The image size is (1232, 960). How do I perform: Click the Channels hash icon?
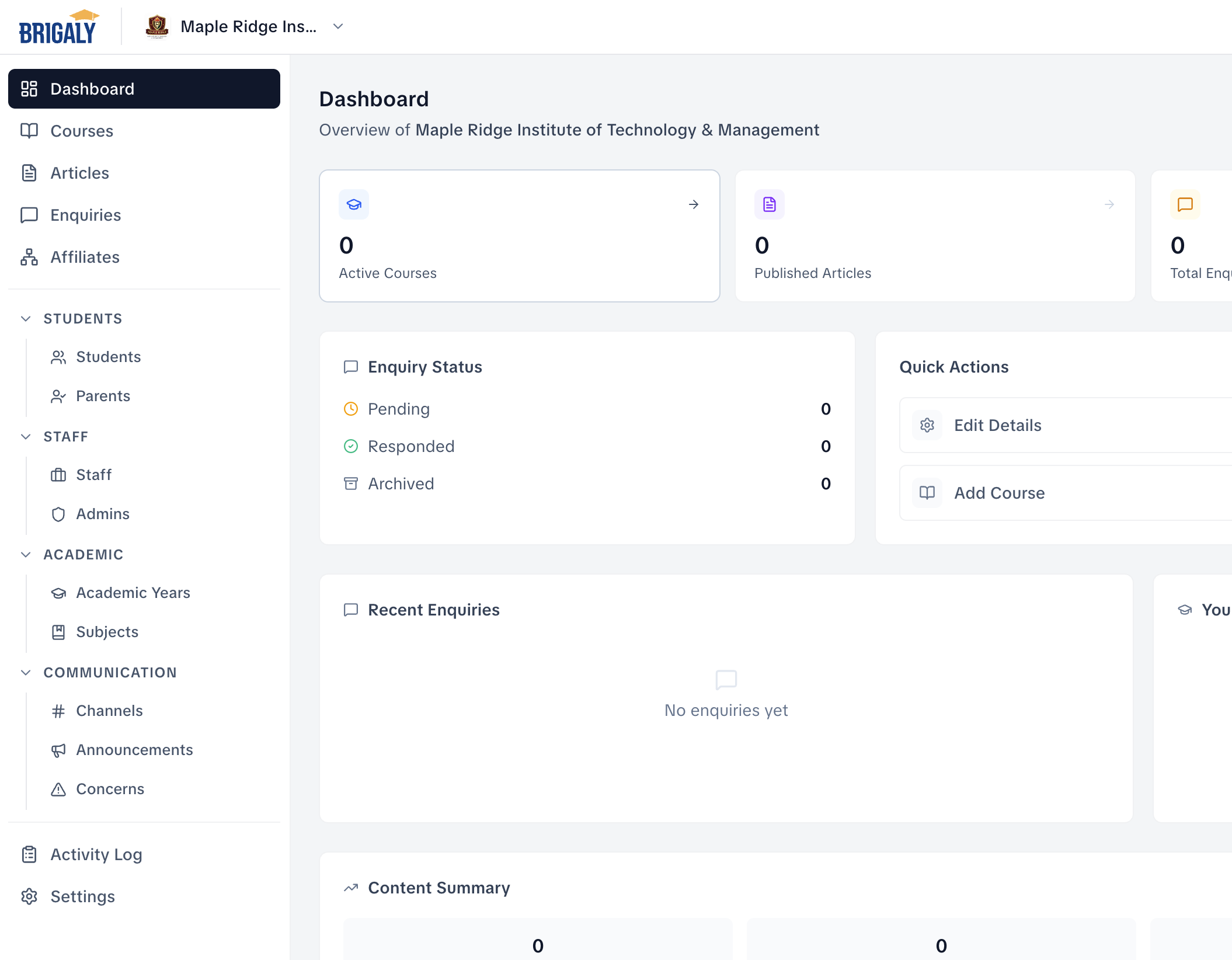tap(58, 711)
